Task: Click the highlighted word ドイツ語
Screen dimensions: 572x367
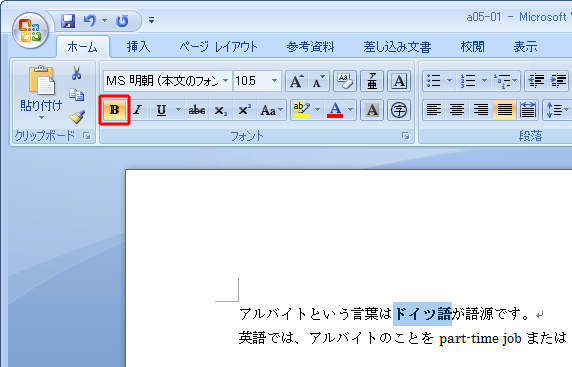Action: click(x=422, y=314)
